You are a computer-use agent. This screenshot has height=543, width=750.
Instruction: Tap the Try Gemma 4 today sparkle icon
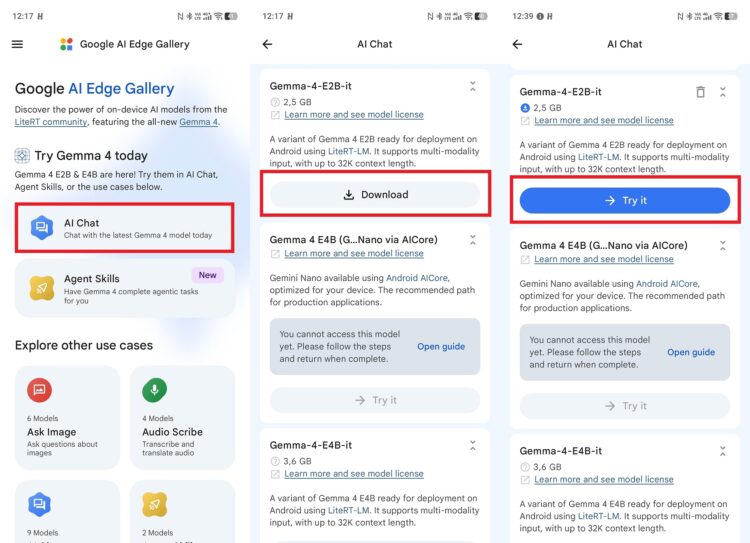click(x=22, y=155)
